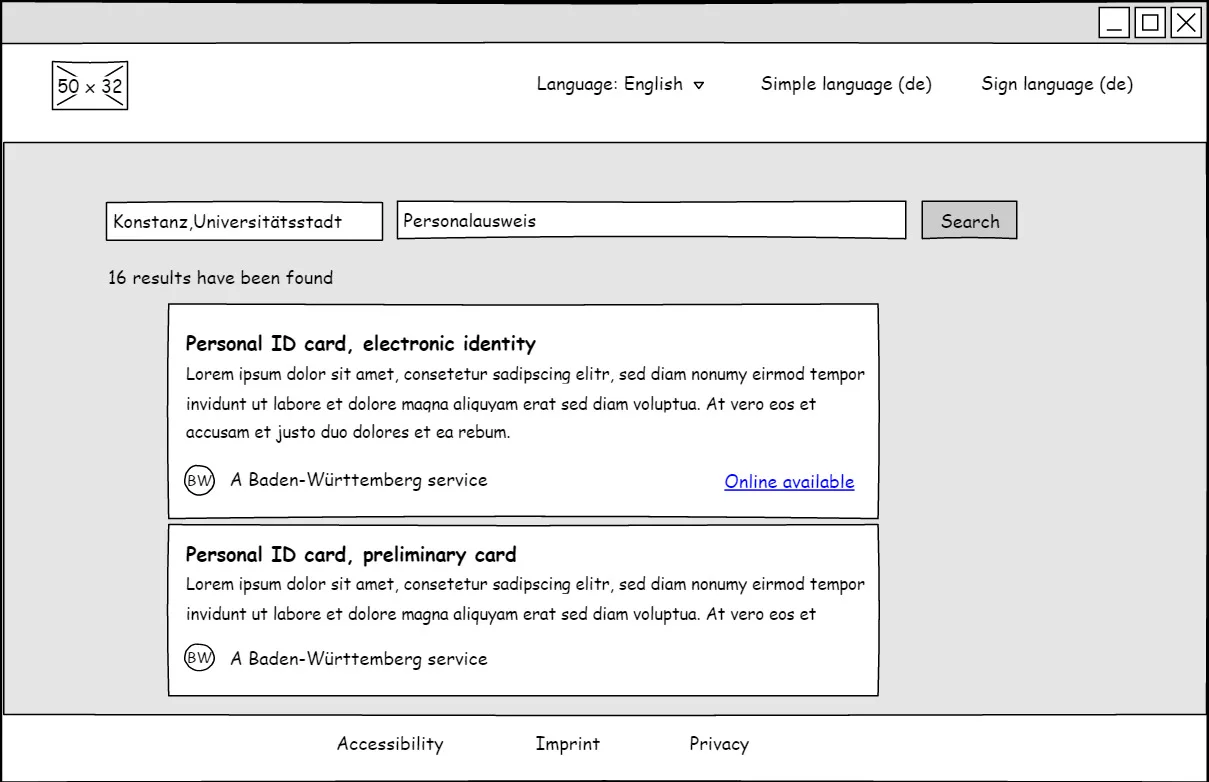Open Personal ID card, preliminary card result

tap(351, 554)
